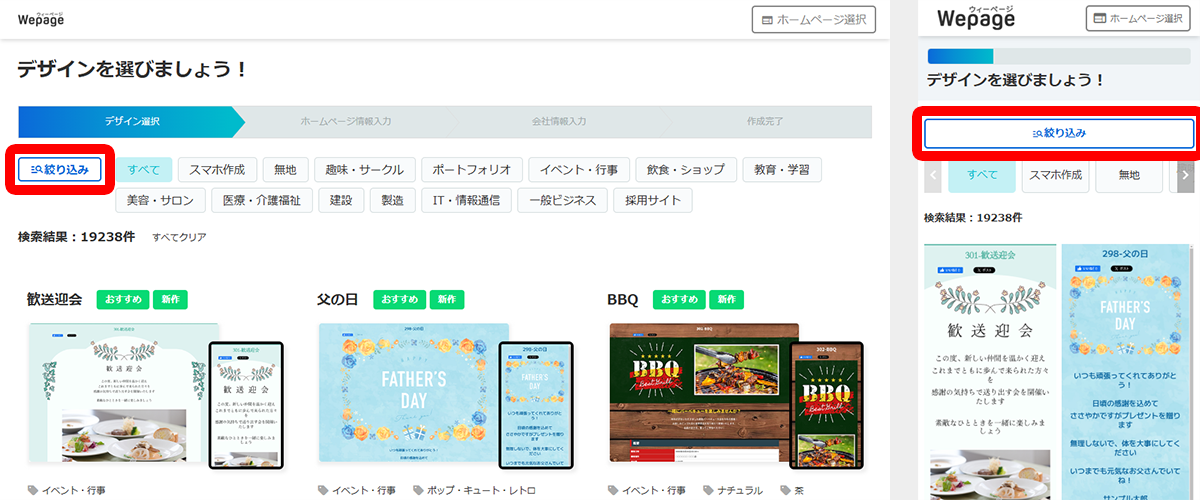Image resolution: width=1200 pixels, height=500 pixels.
Task: Click right arrow of mobile category carousel
Action: tap(1185, 175)
